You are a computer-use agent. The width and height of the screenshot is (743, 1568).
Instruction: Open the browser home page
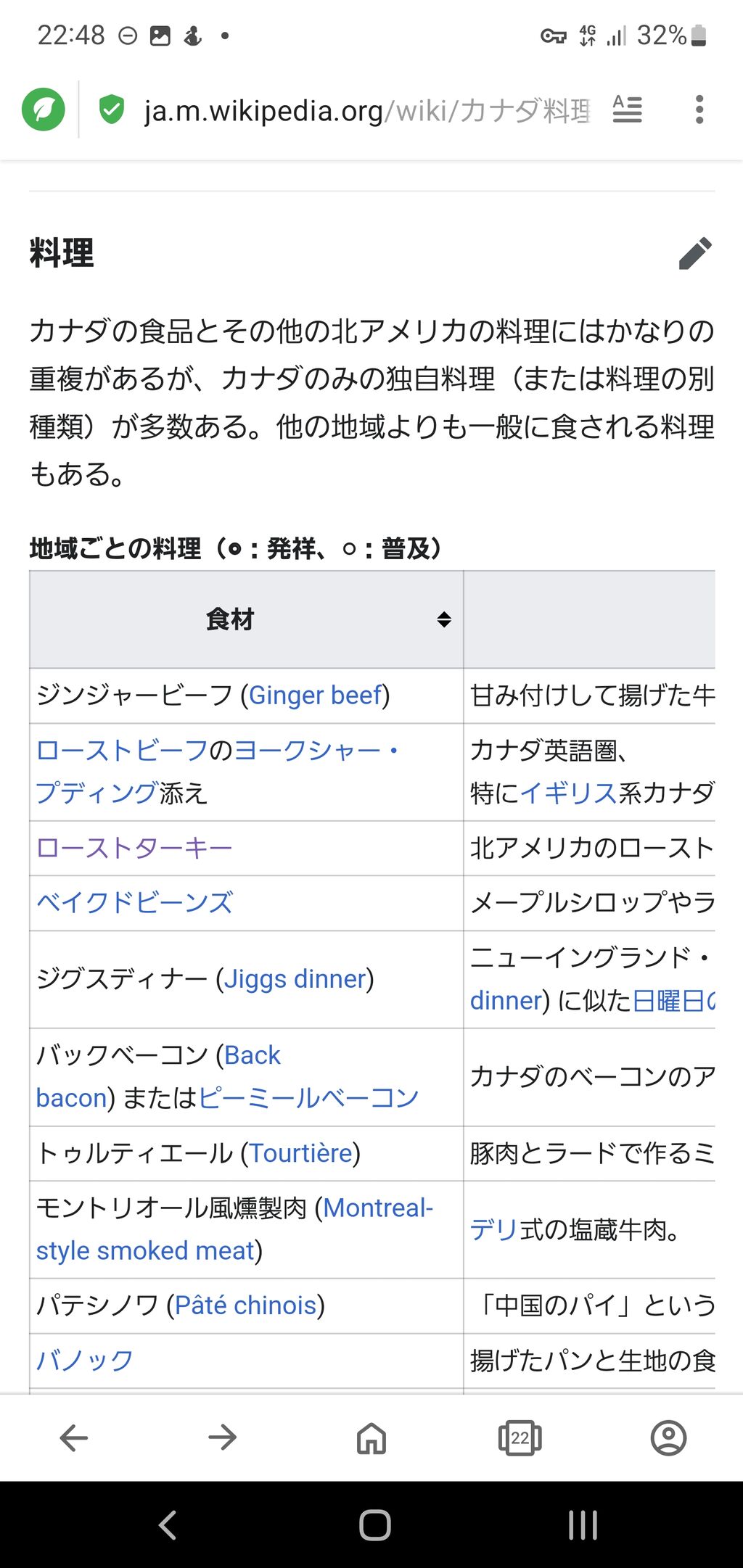371,1437
